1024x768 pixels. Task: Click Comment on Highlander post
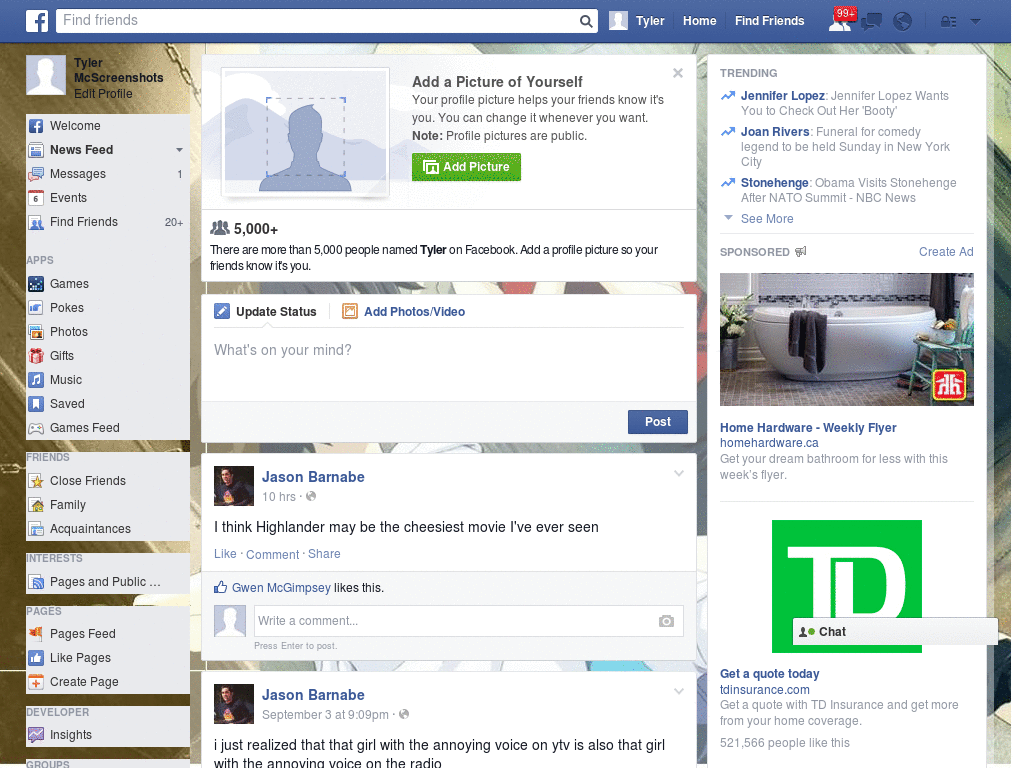tap(272, 554)
